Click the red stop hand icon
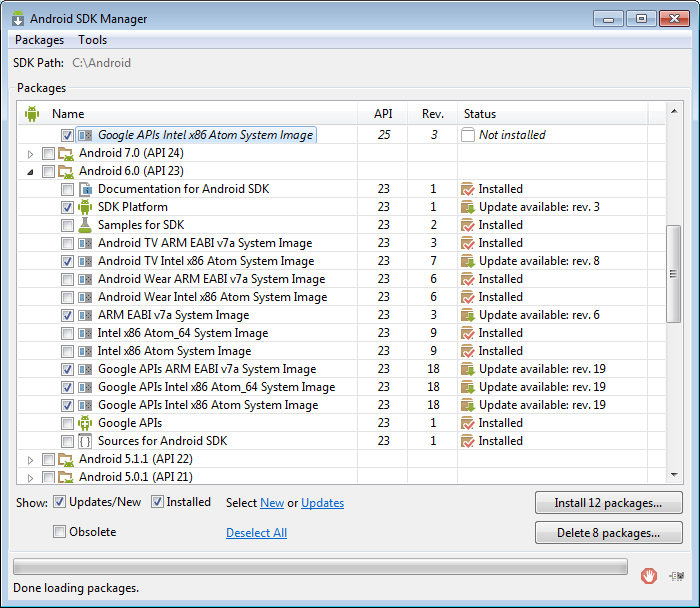The width and height of the screenshot is (700, 608). [x=649, y=575]
